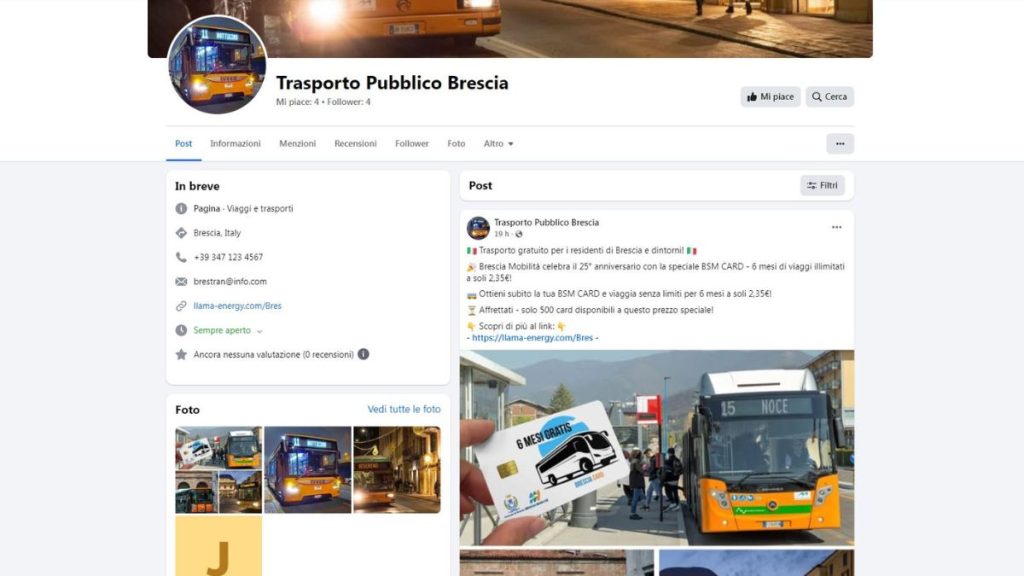Screen dimensions: 1024x576
Task: Open the post's three-dots options menu
Action: (837, 227)
